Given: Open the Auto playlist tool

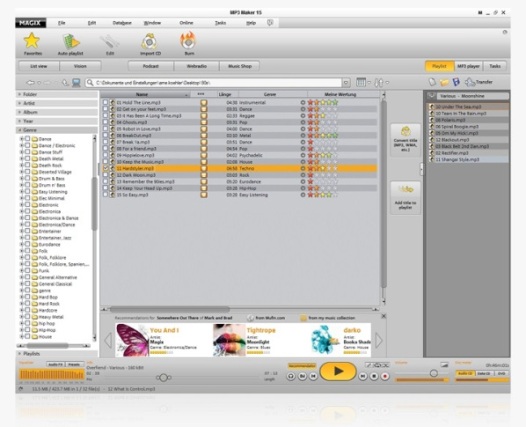Looking at the screenshot, I should tap(71, 42).
